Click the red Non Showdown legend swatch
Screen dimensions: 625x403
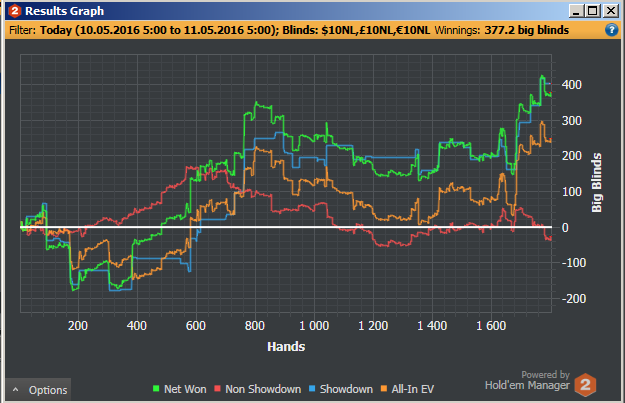217,389
